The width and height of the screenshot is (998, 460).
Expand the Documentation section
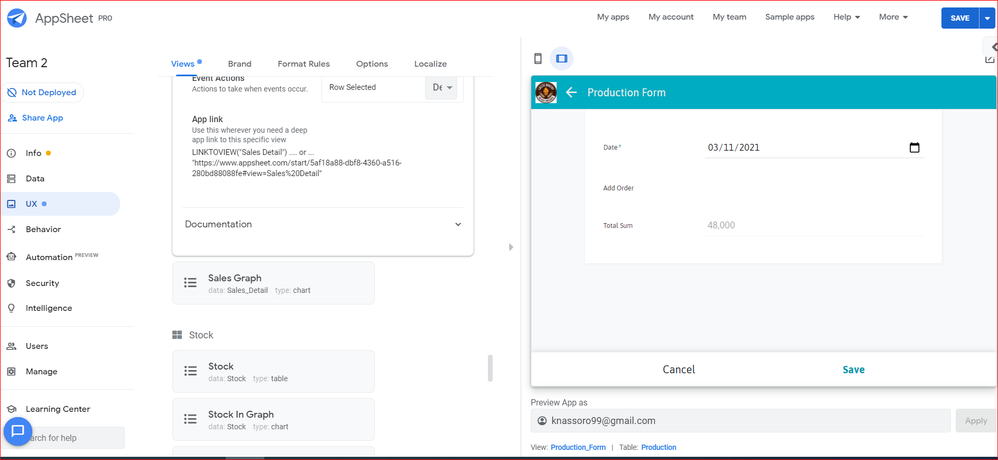tap(323, 225)
